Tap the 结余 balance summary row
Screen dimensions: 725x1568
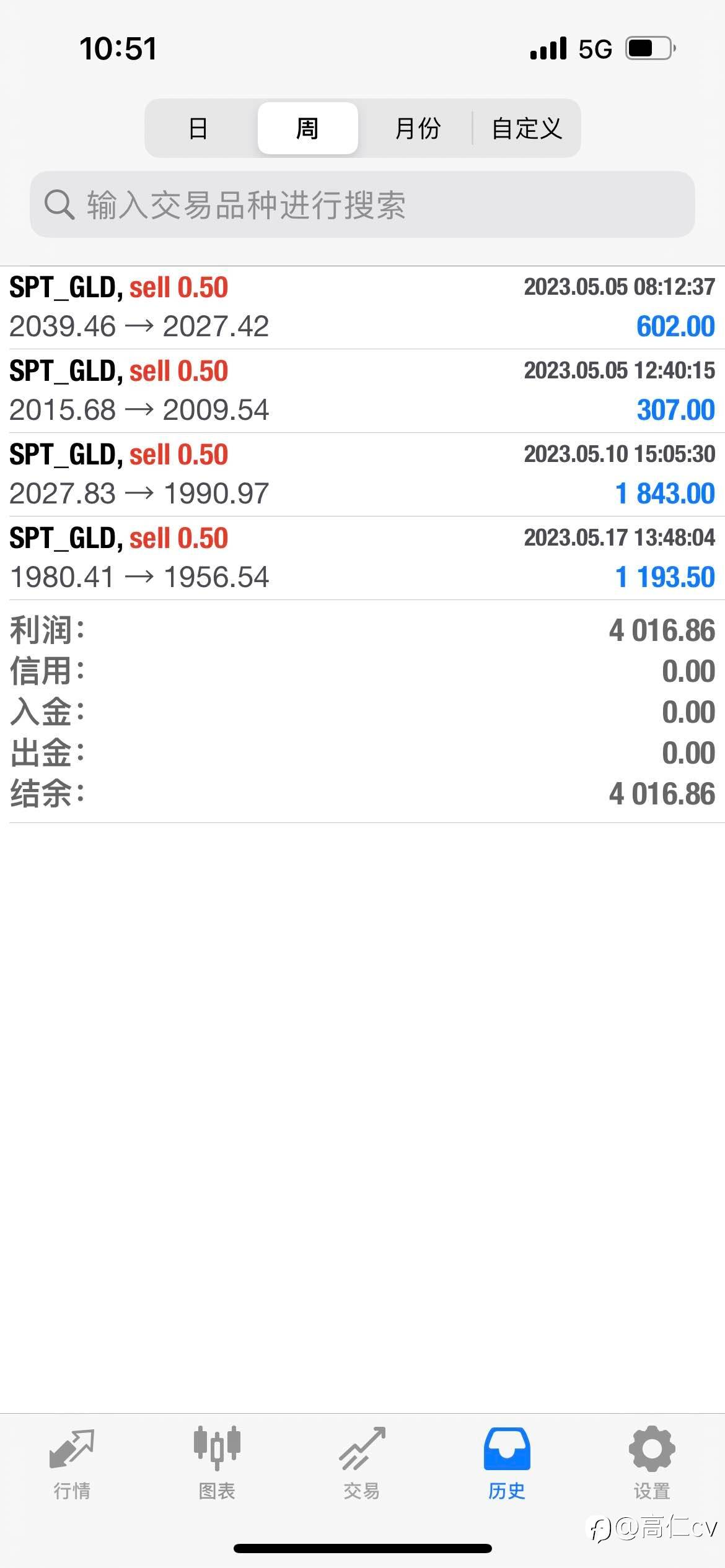(362, 794)
